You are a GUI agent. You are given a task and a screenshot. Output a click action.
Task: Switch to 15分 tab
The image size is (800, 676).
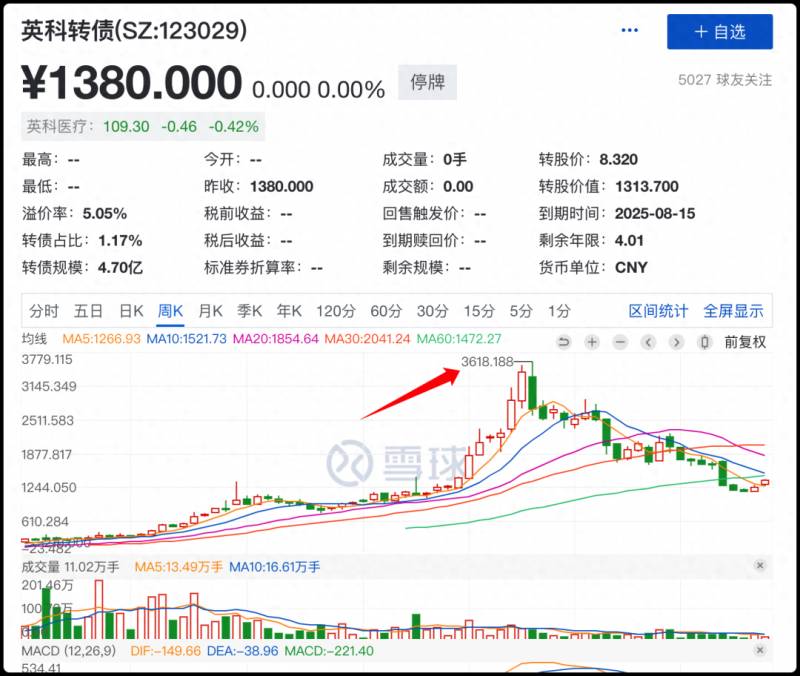(x=479, y=311)
